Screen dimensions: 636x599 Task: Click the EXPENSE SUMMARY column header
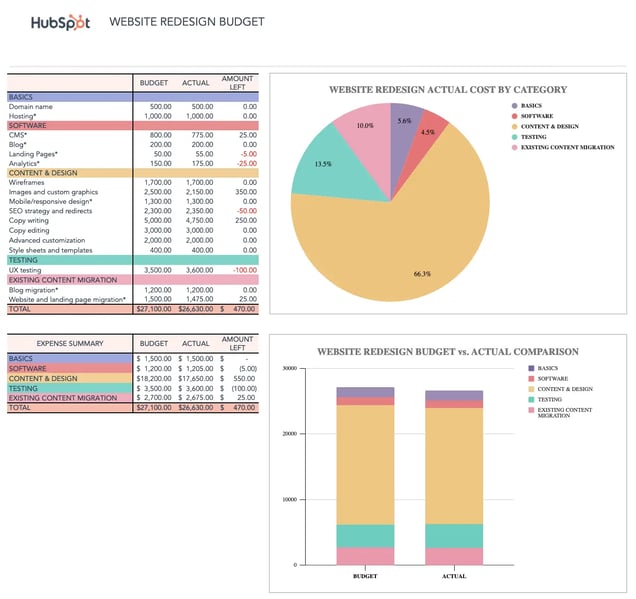click(x=70, y=343)
